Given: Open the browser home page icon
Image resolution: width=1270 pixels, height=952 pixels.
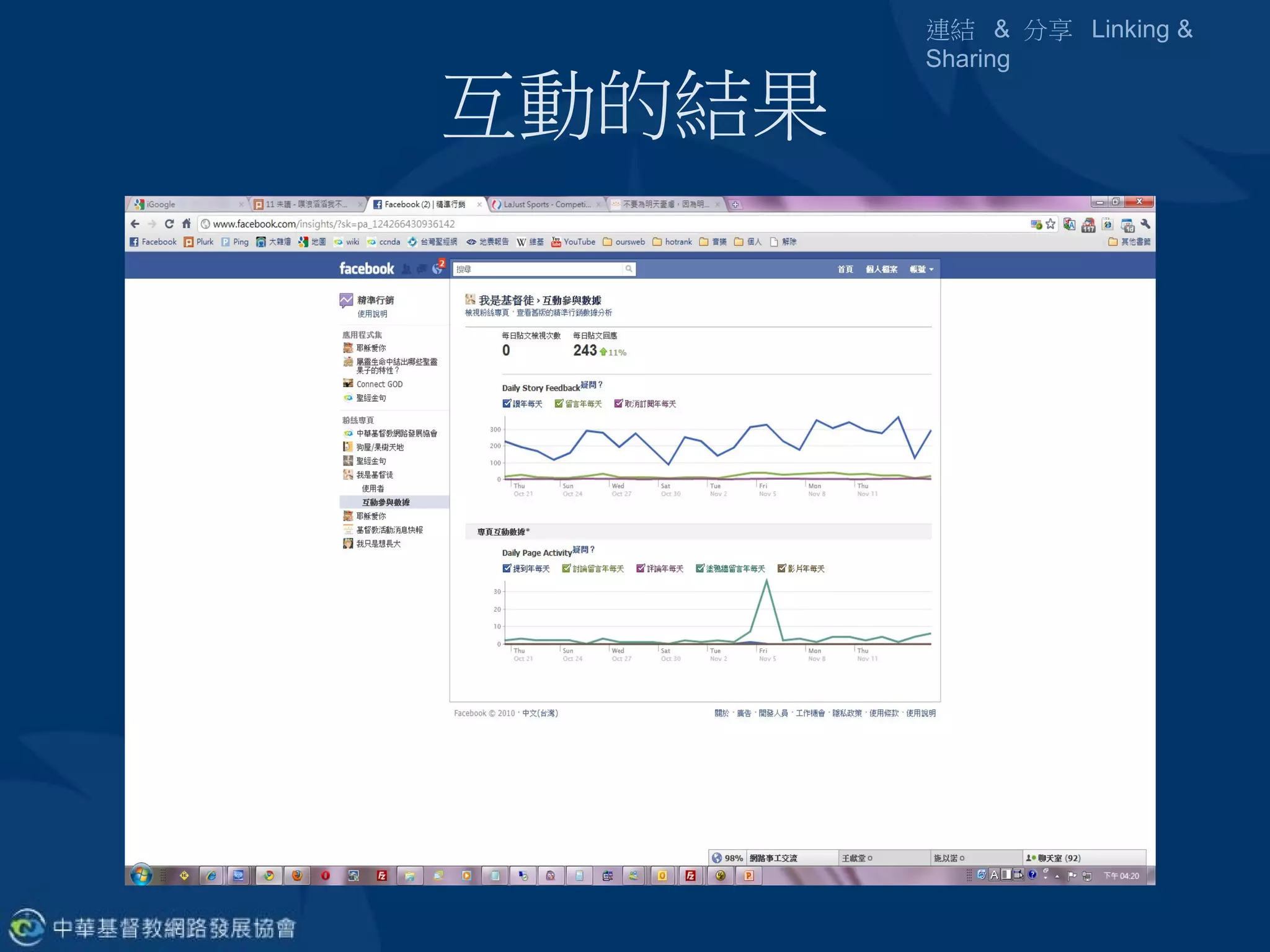Looking at the screenshot, I should tap(186, 224).
